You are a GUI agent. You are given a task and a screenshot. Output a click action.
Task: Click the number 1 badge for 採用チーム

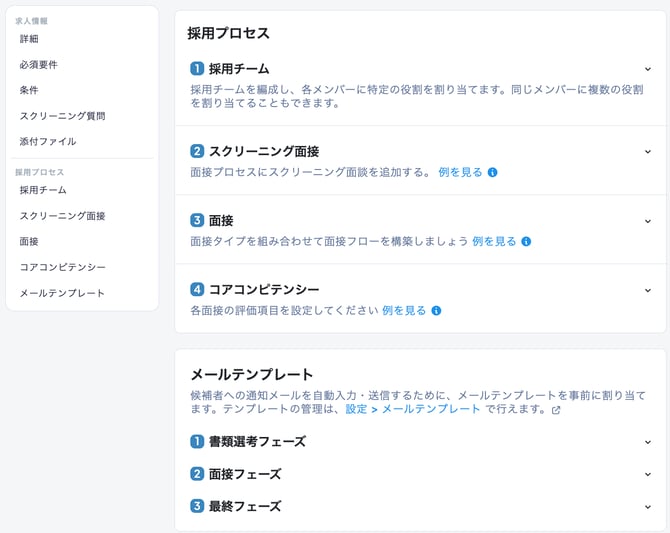click(x=197, y=69)
